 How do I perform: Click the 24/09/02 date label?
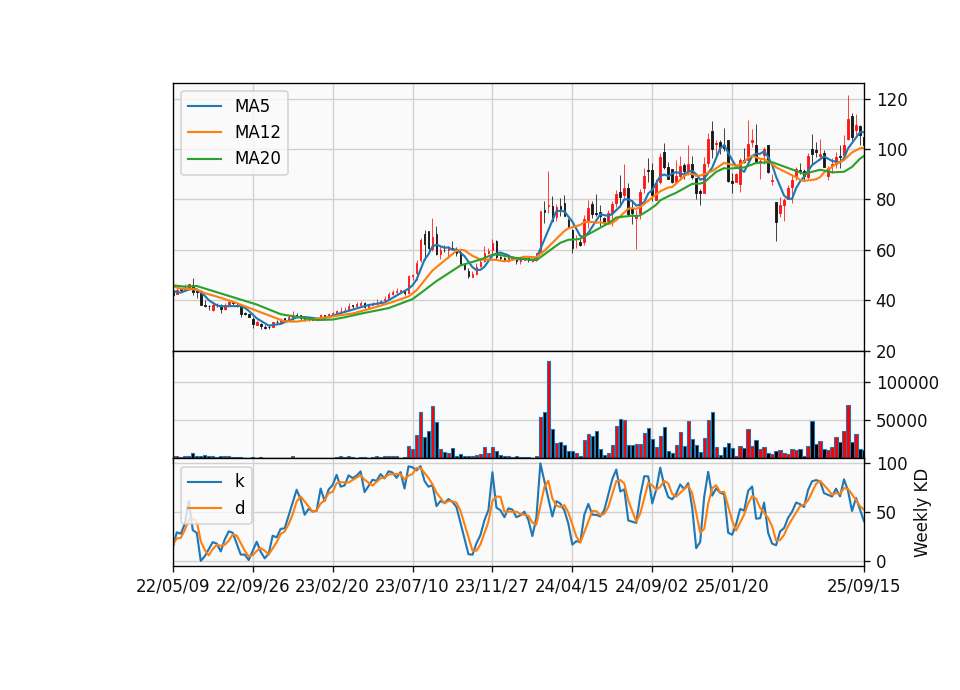pos(651,587)
